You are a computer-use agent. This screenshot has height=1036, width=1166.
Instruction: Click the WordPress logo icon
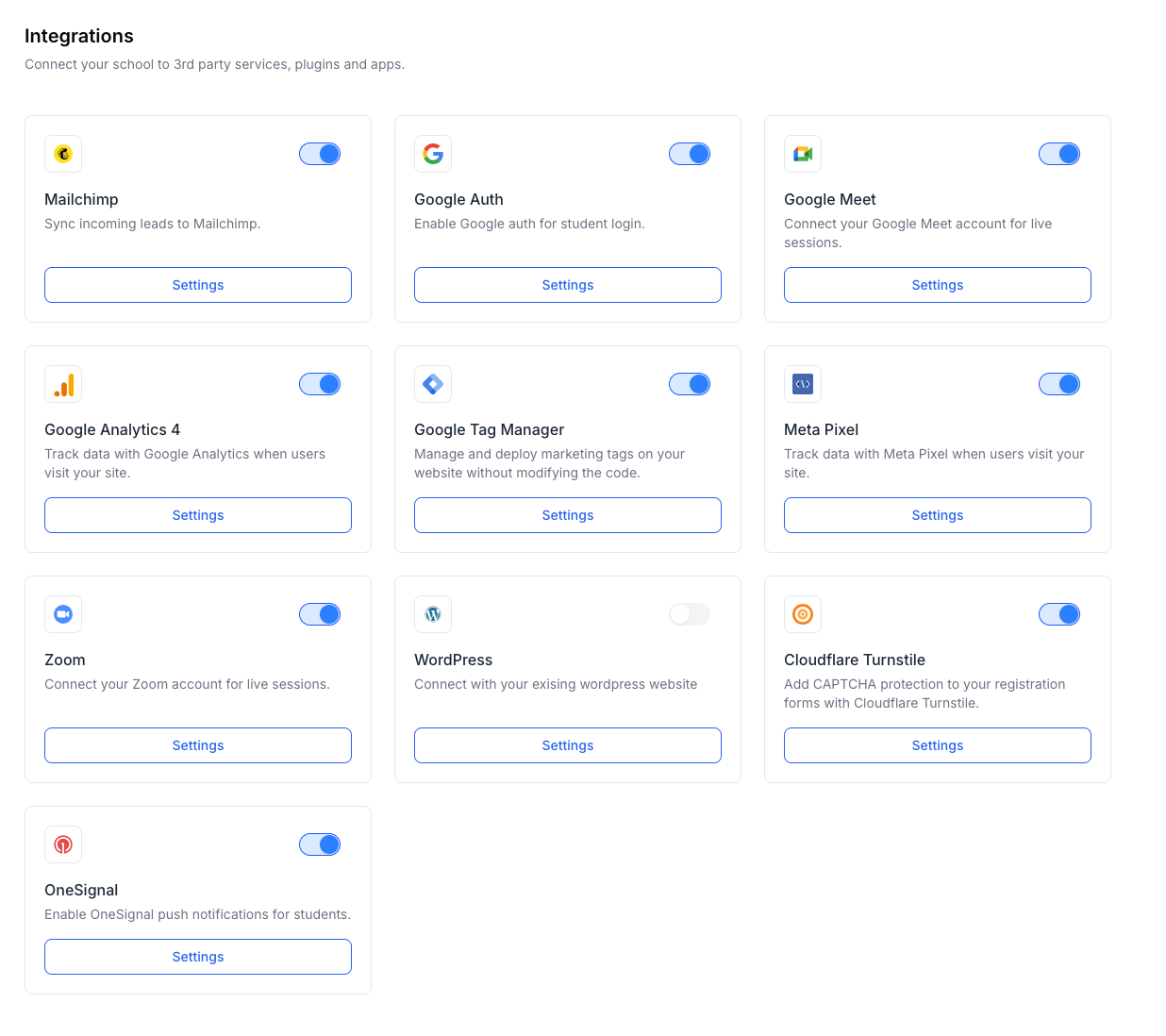(x=433, y=614)
